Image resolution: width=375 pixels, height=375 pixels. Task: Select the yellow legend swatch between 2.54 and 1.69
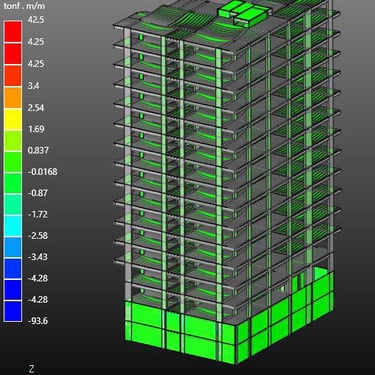coord(13,119)
